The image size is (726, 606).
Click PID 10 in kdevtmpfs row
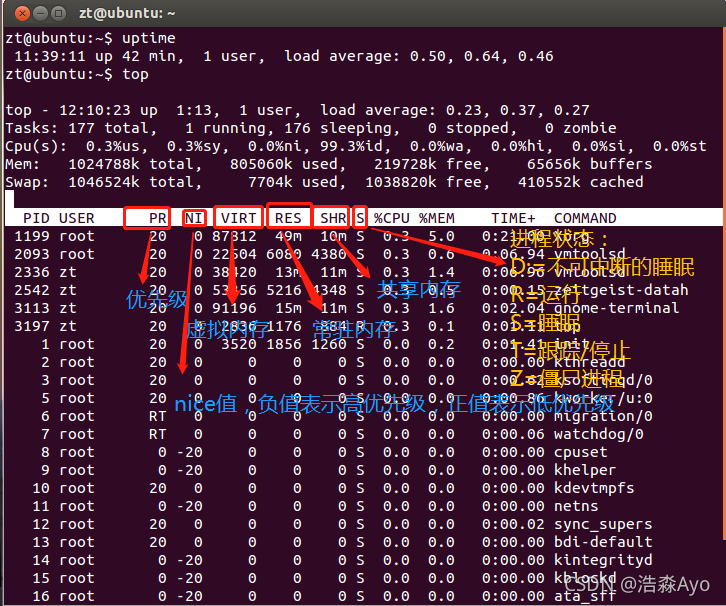pyautogui.click(x=41, y=488)
